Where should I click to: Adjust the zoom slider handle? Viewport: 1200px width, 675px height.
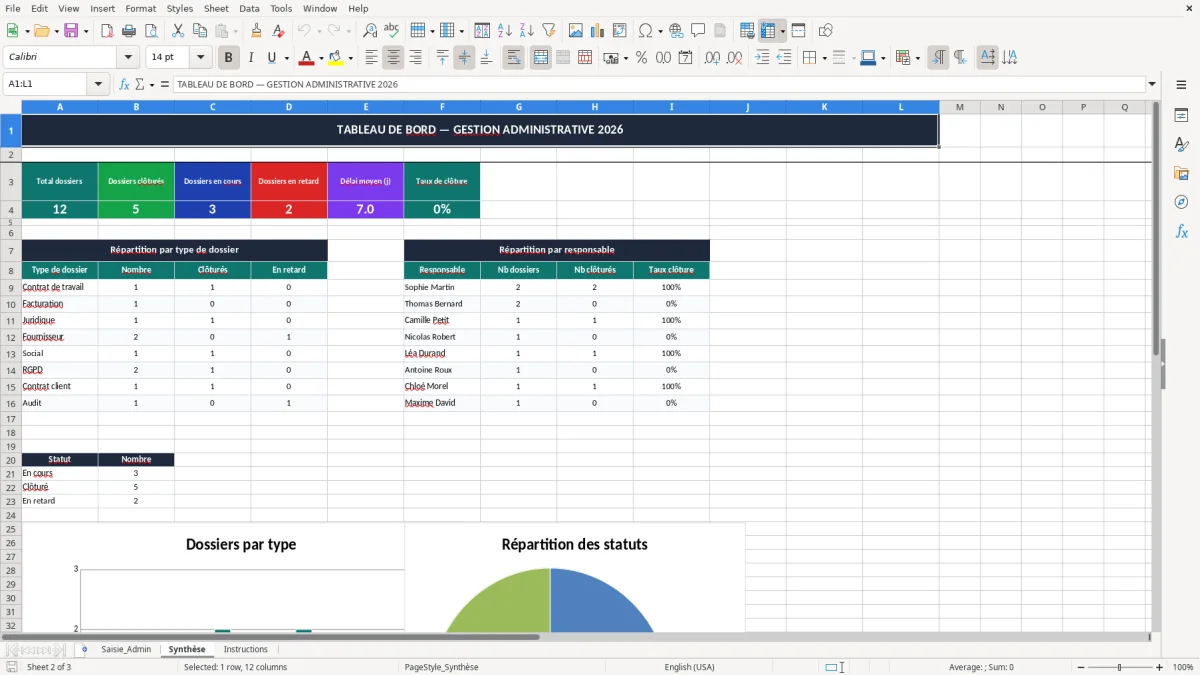[x=1120, y=667]
